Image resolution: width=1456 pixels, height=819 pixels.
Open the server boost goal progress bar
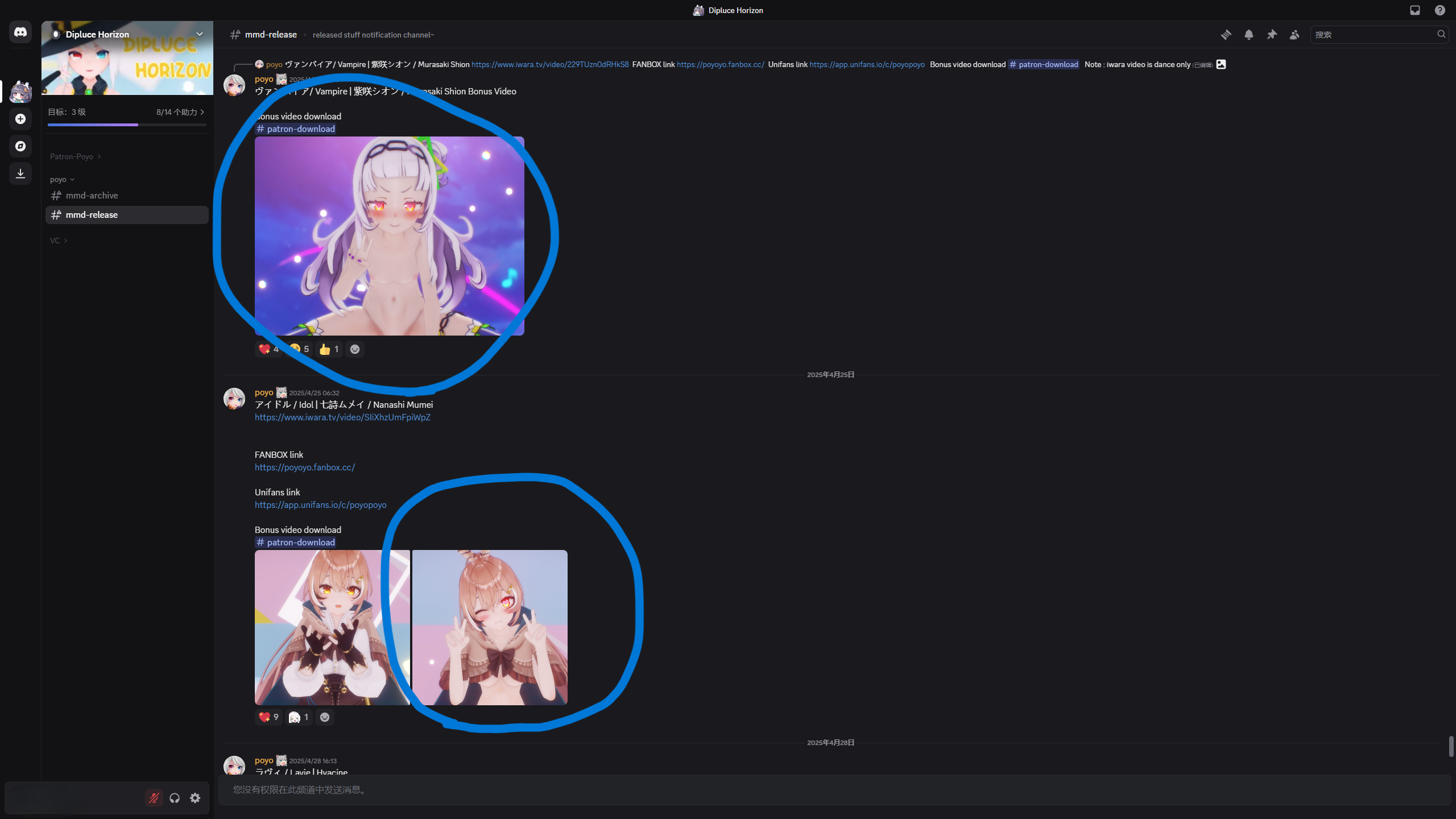[x=127, y=117]
